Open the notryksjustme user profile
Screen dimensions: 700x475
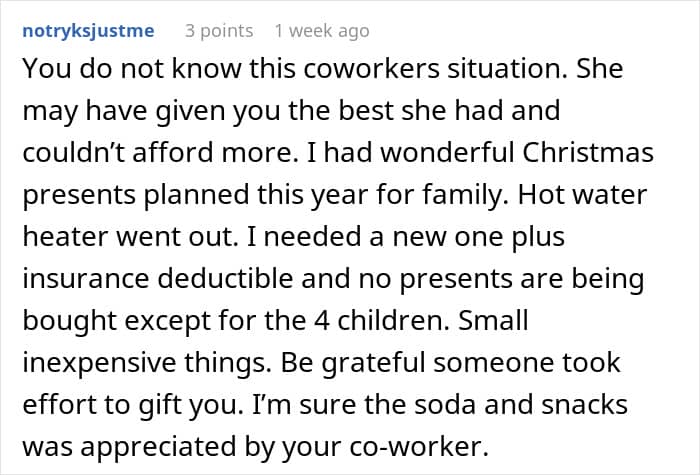88,31
